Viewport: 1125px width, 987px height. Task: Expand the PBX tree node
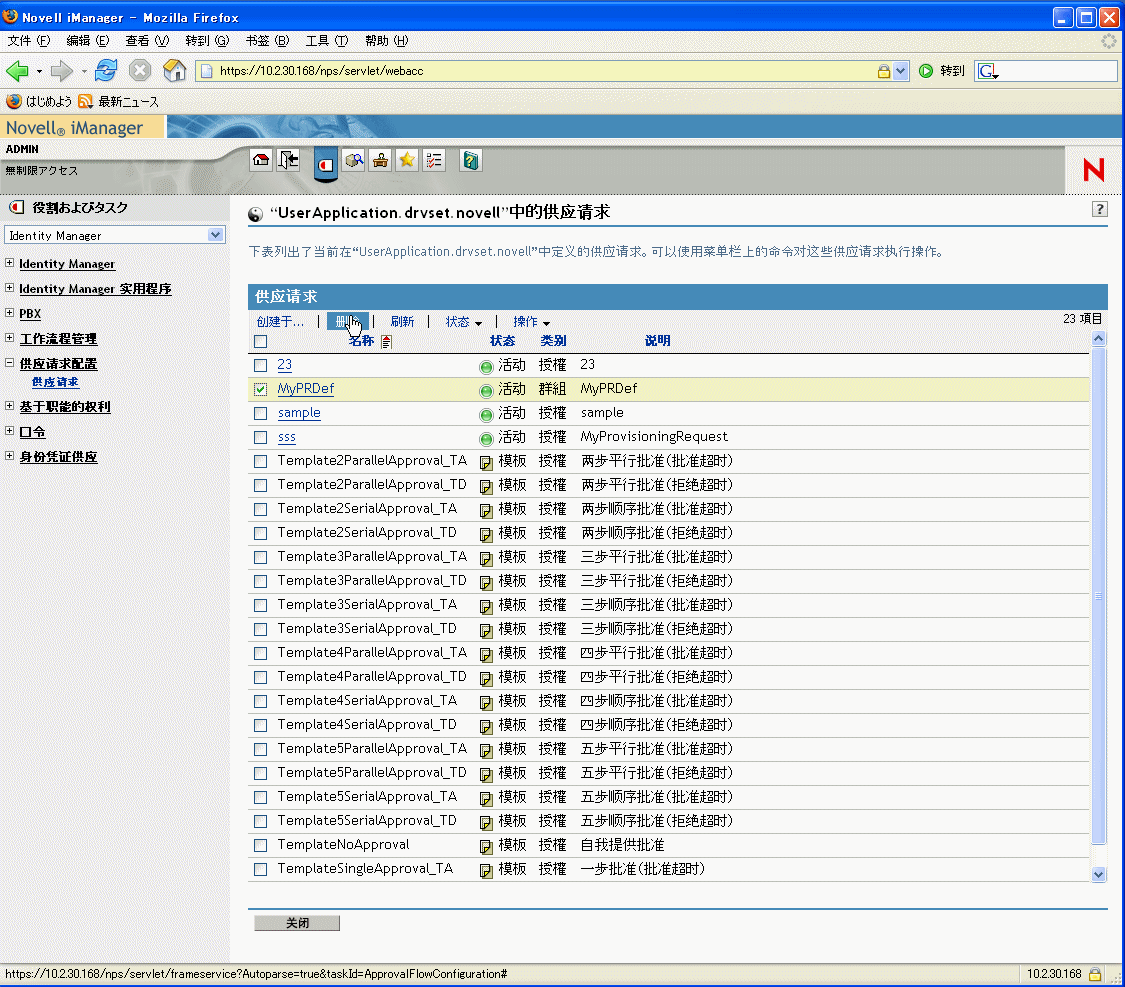9,313
